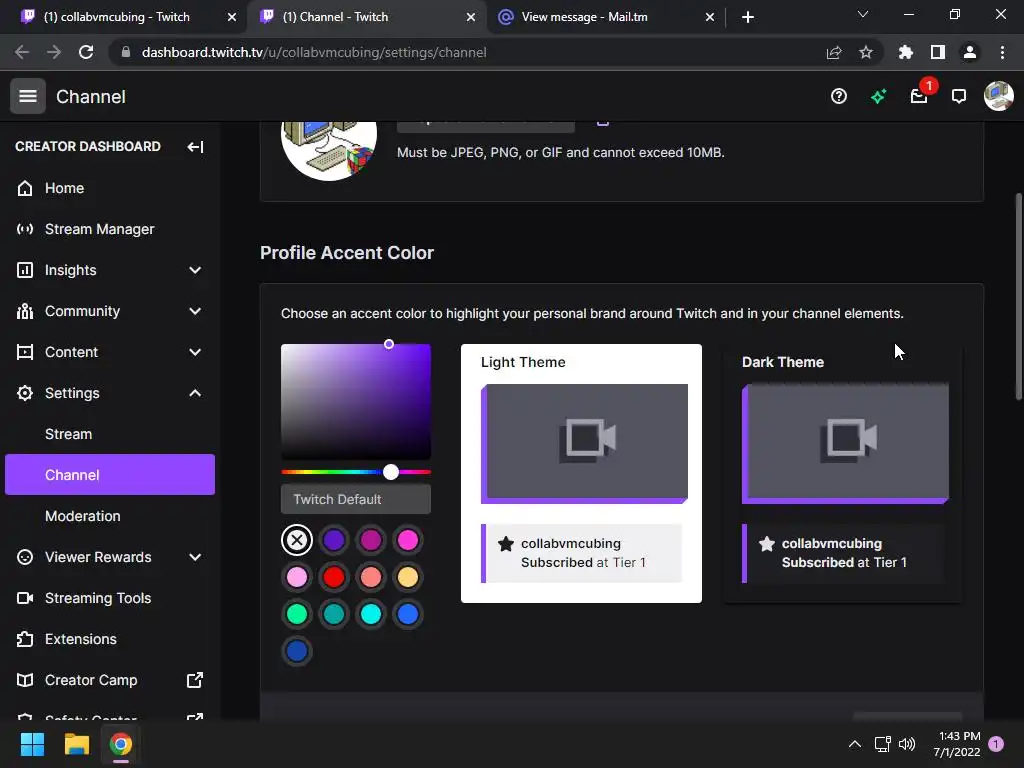Click the Light Theme video preview

[x=584, y=443]
